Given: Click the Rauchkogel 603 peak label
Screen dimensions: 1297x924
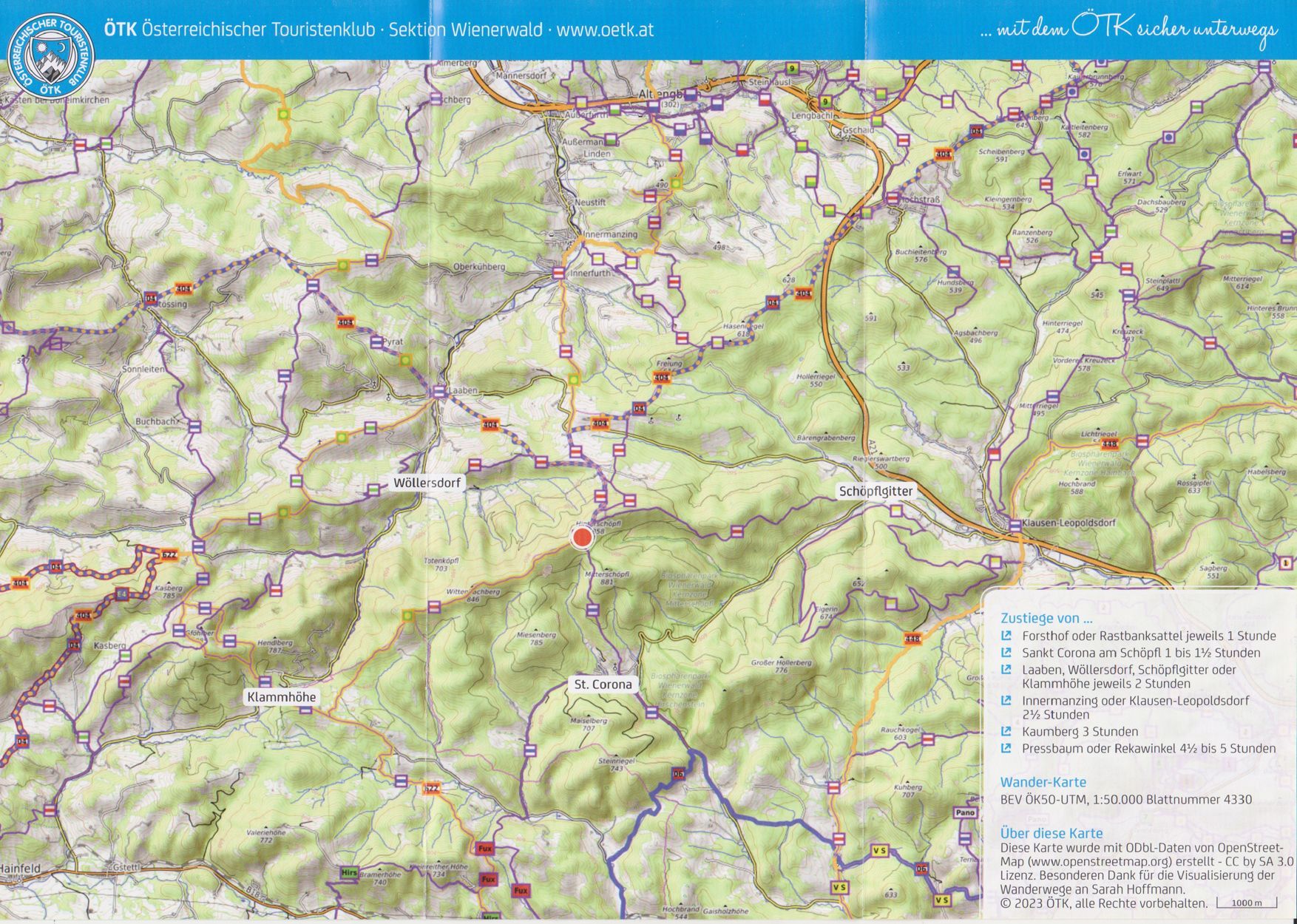Looking at the screenshot, I should [x=900, y=733].
